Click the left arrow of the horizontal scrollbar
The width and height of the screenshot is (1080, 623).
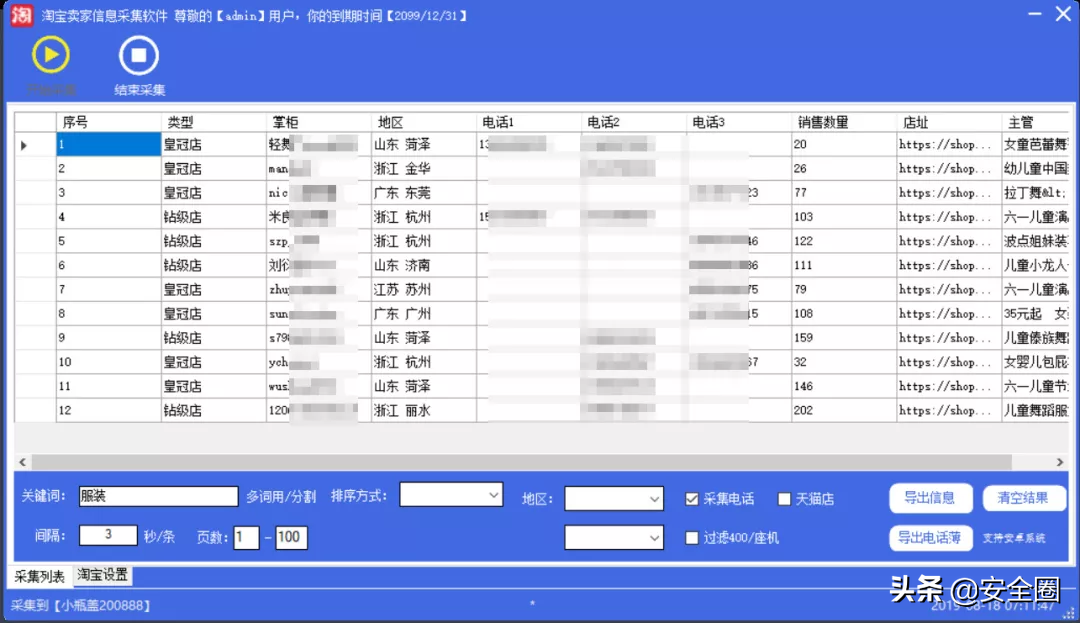pos(22,462)
